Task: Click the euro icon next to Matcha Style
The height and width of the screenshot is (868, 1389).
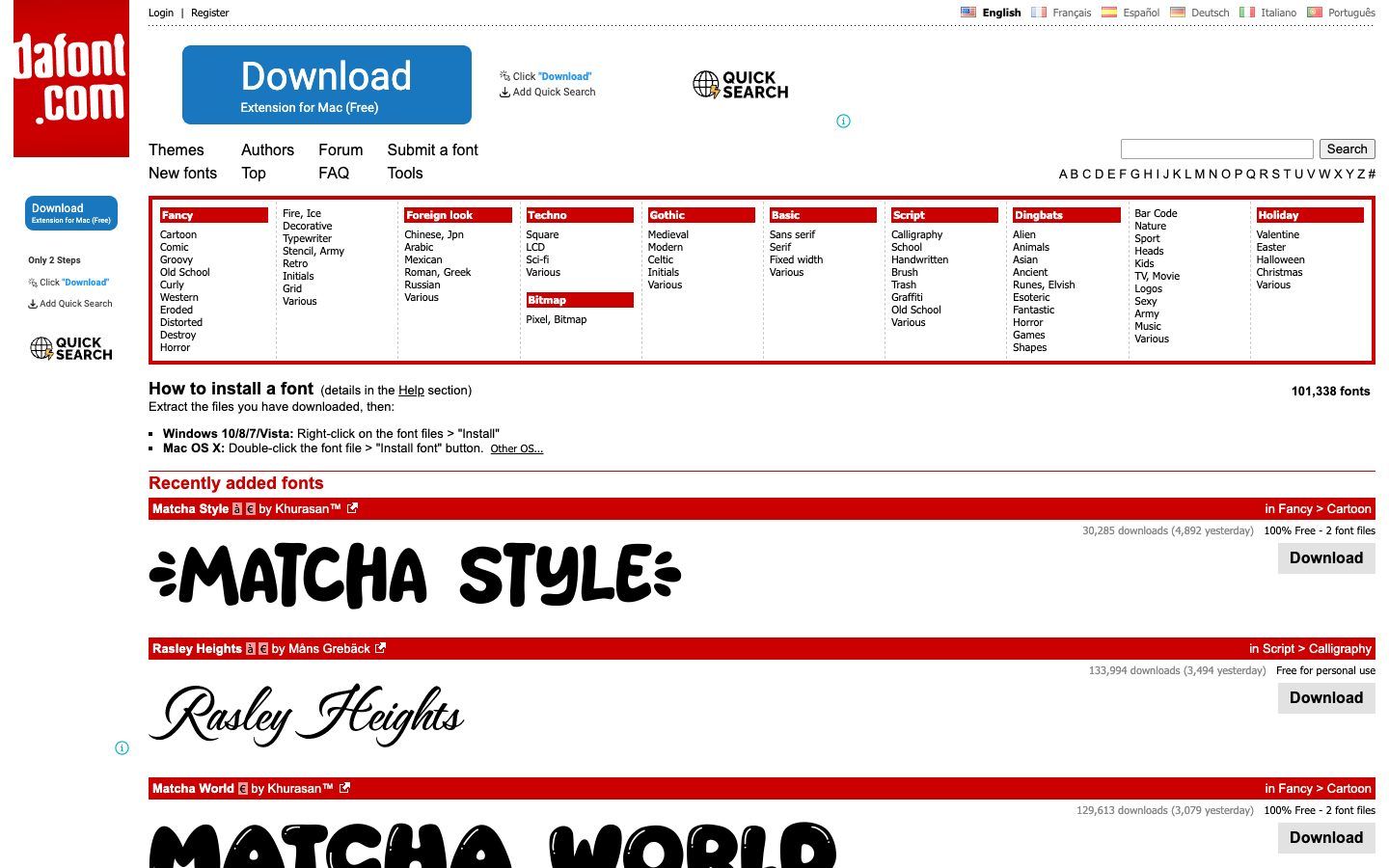Action: (x=250, y=509)
